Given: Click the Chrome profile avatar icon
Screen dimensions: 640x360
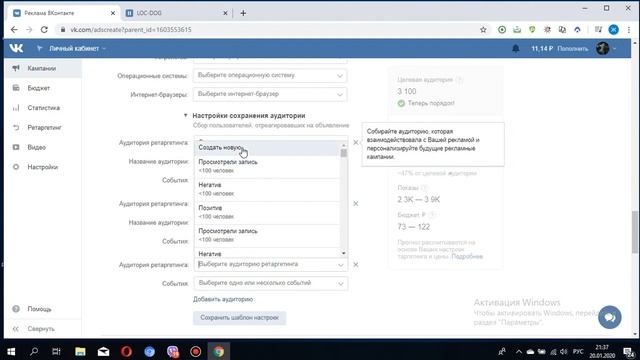Looking at the screenshot, I should pos(613,29).
